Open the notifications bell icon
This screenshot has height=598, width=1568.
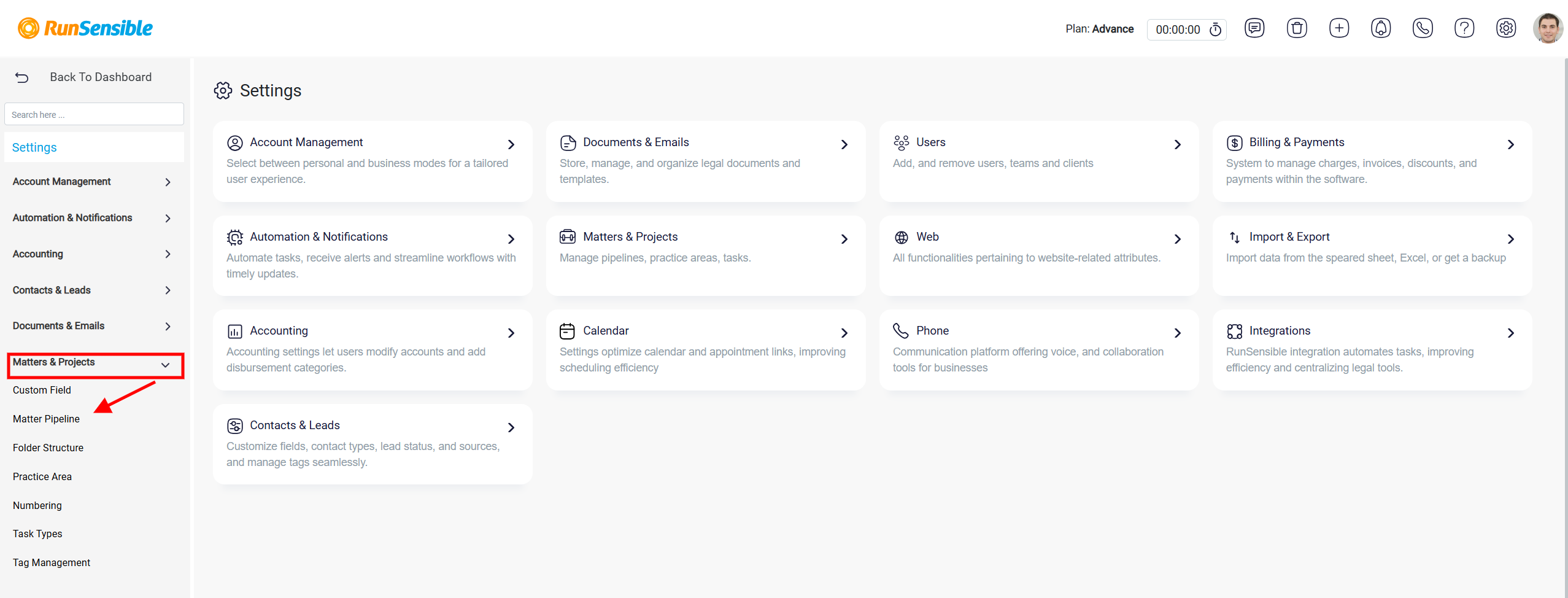(x=1381, y=28)
